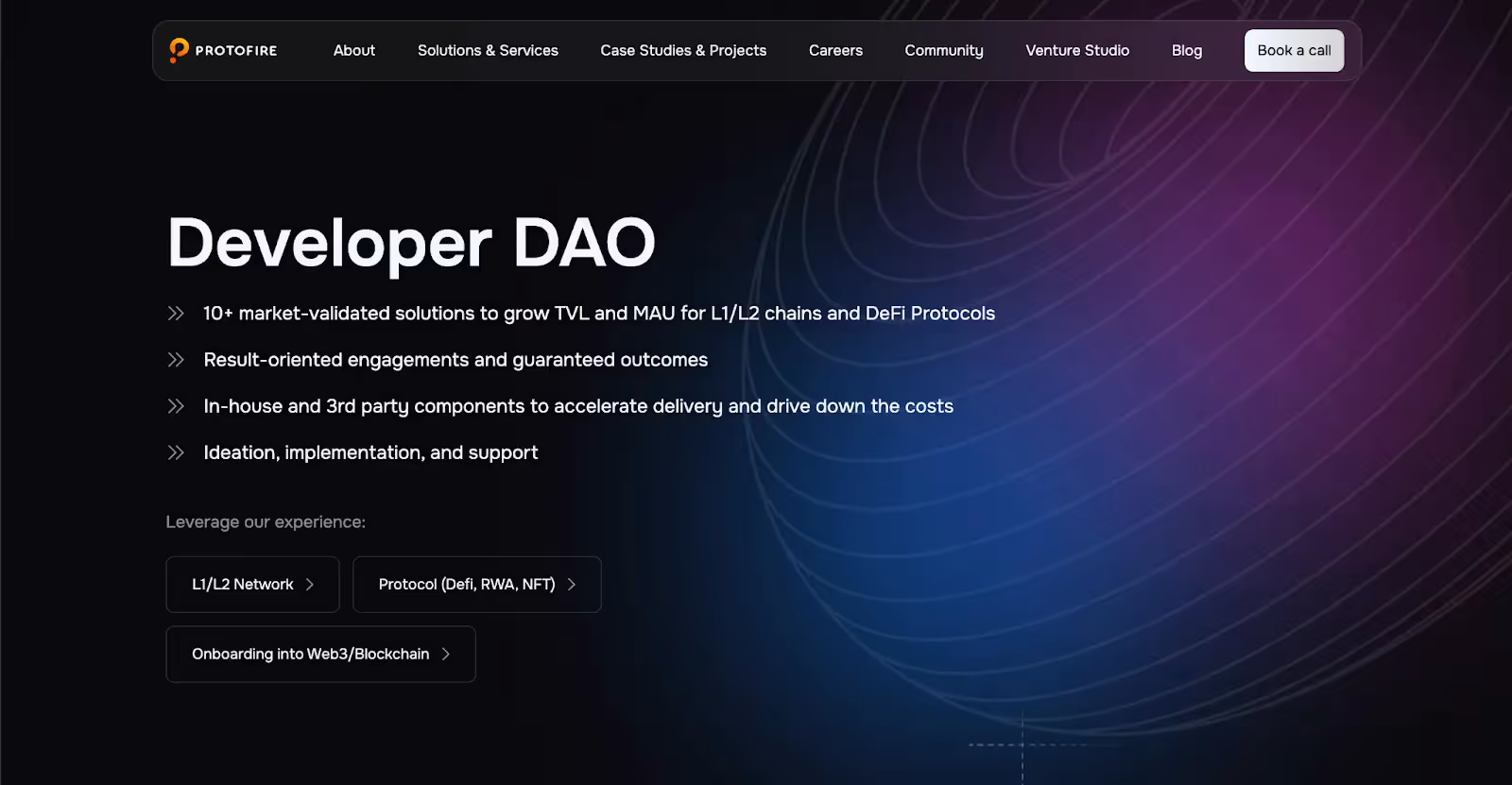Click the Book a call button
This screenshot has width=1512, height=785.
(1294, 50)
